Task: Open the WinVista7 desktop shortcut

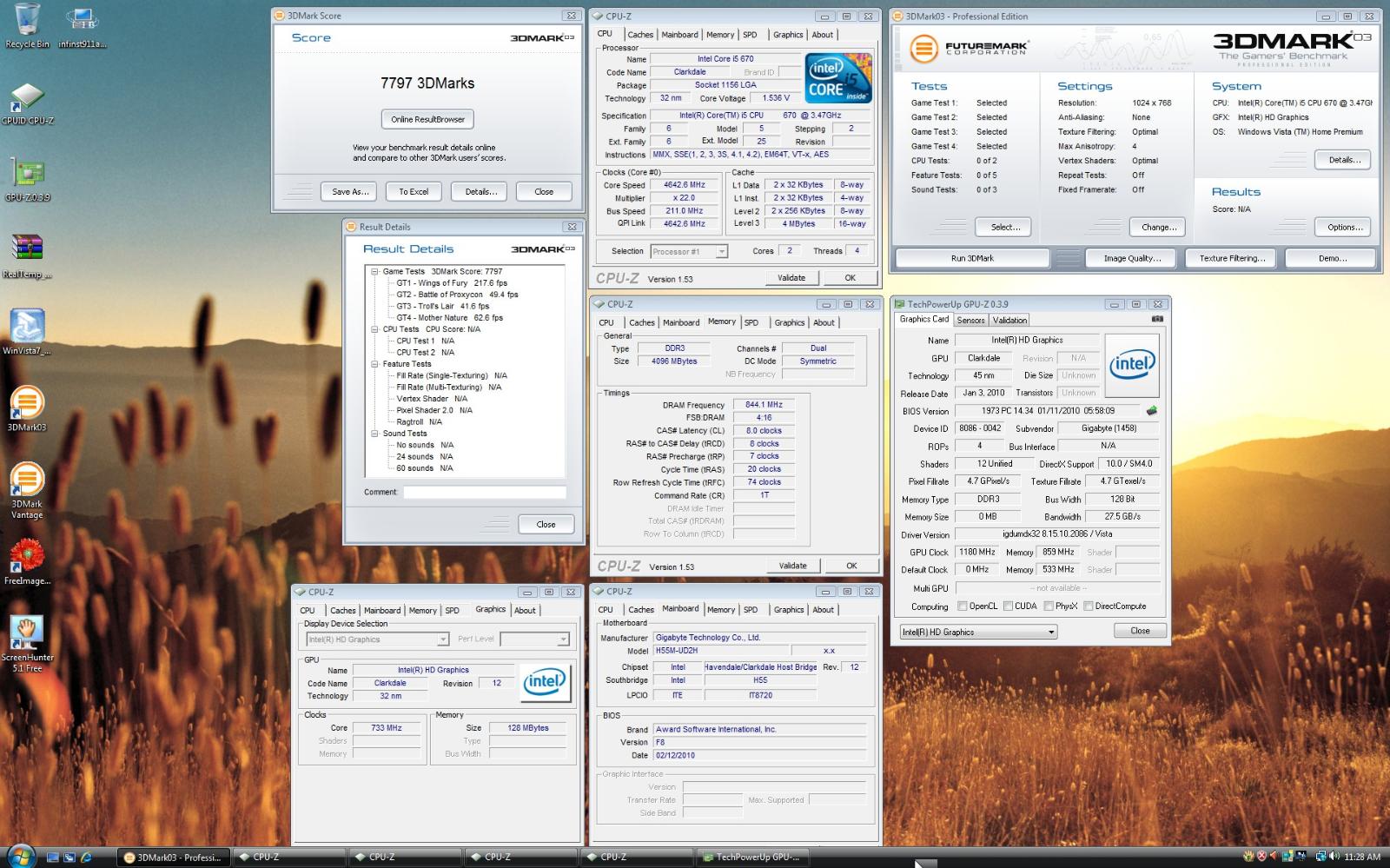Action: click(x=27, y=333)
